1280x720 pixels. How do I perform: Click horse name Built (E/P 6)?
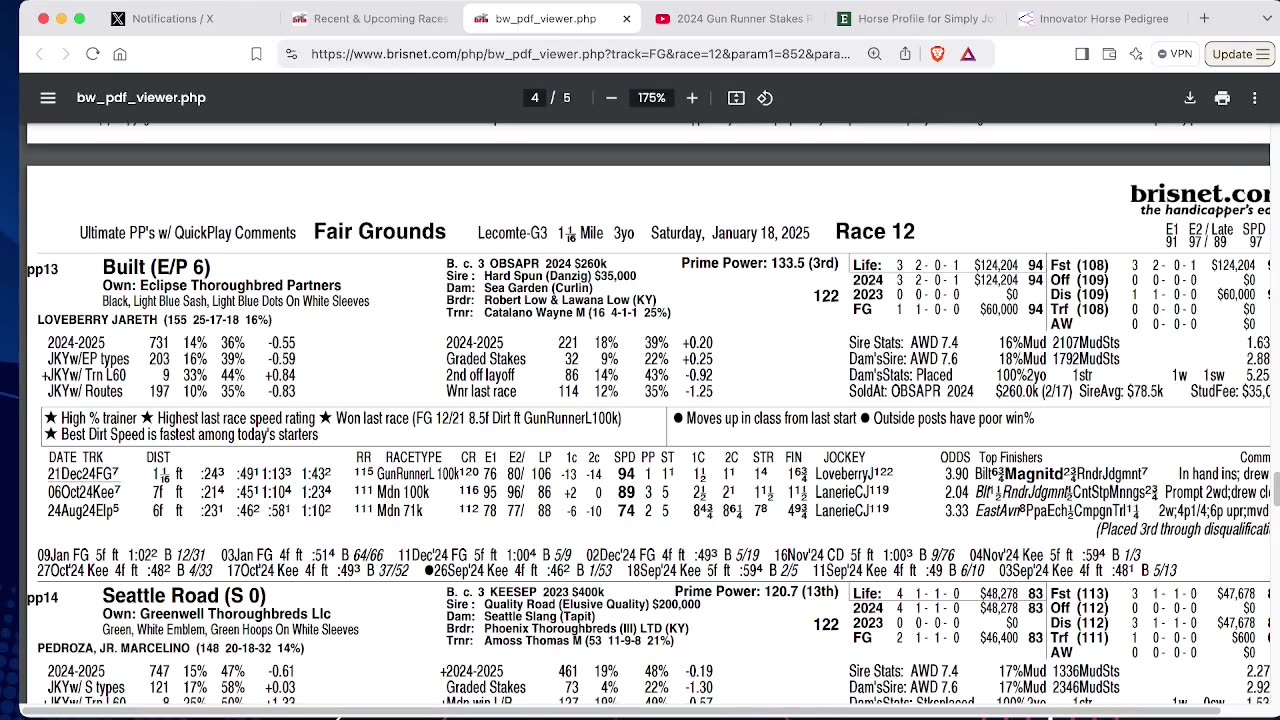point(156,267)
